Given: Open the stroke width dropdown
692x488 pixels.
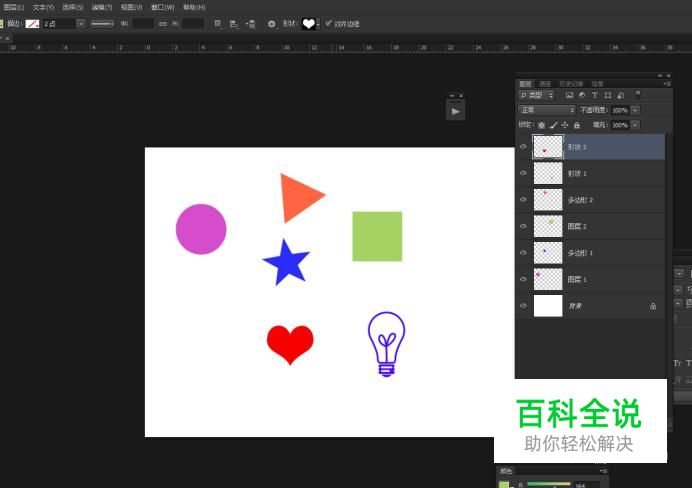Looking at the screenshot, I should click(x=80, y=23).
